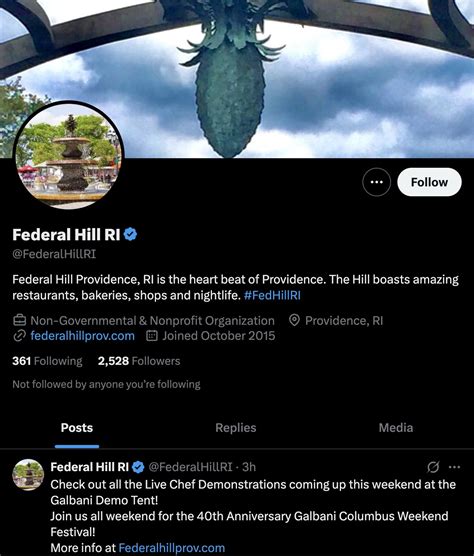Click the briefcase category icon

click(x=19, y=321)
